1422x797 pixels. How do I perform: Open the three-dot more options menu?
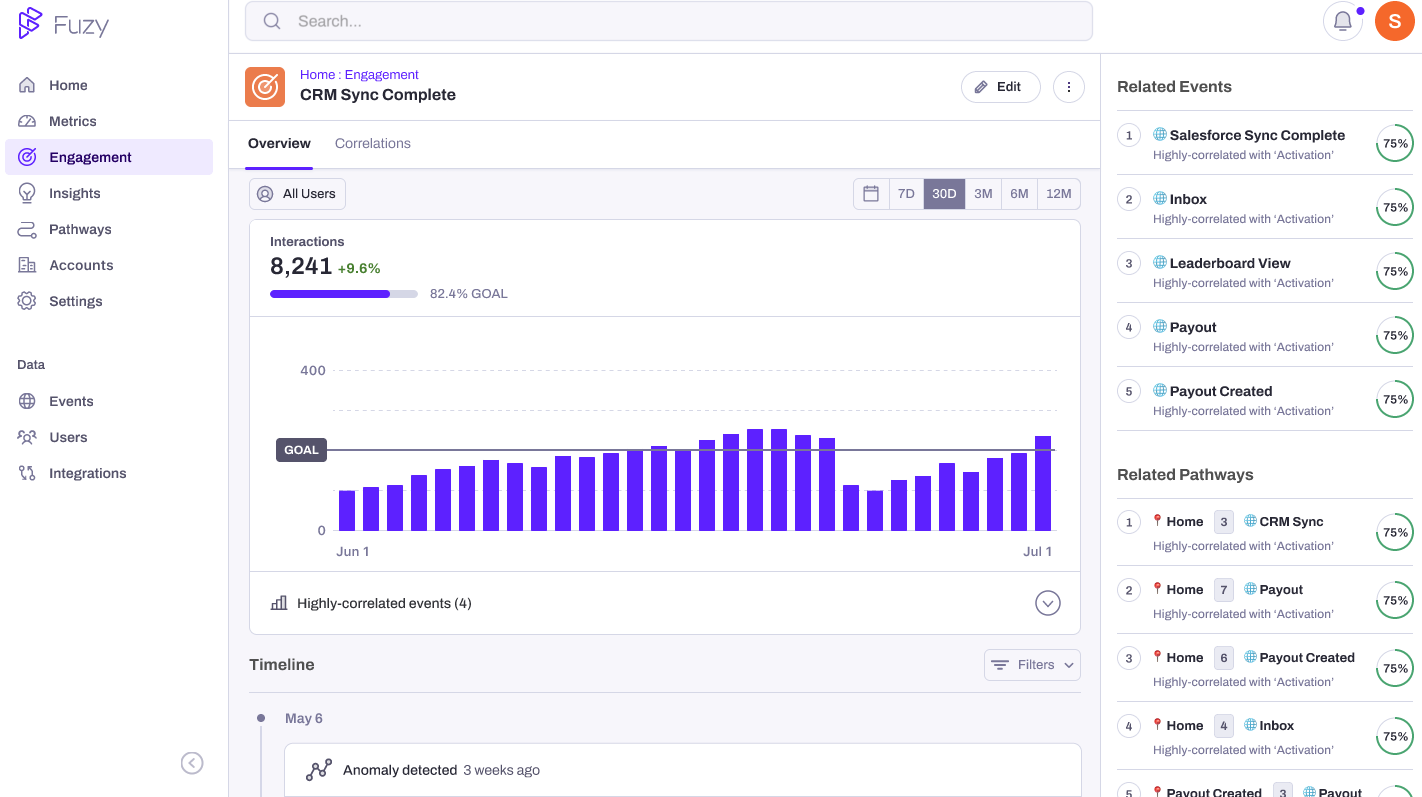[1068, 87]
